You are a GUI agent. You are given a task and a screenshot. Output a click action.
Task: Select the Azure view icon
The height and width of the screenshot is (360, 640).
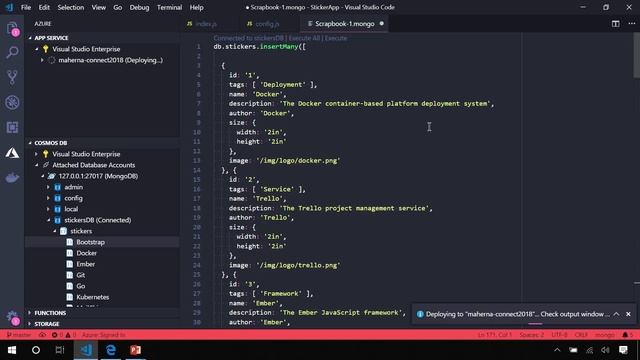[x=12, y=153]
